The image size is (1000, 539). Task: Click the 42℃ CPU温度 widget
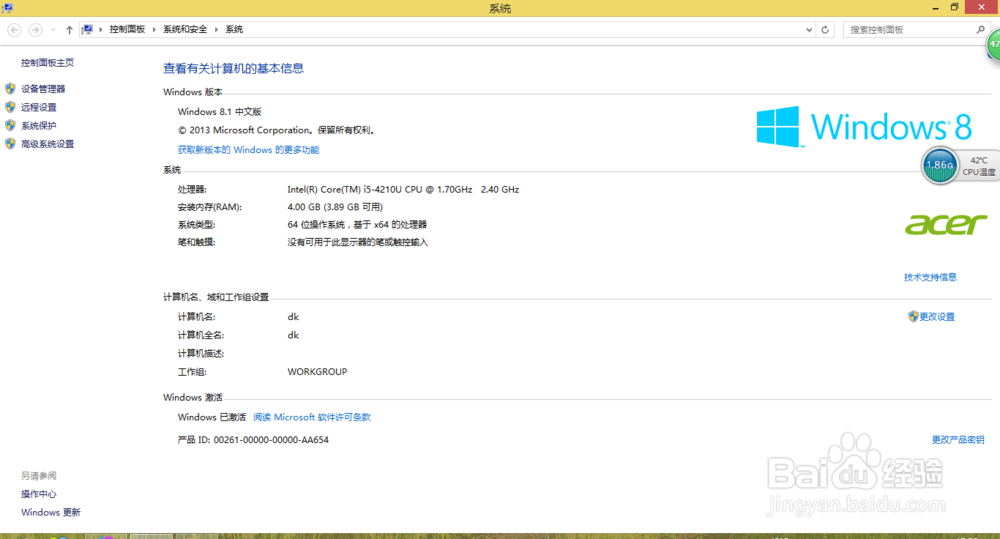pos(978,166)
